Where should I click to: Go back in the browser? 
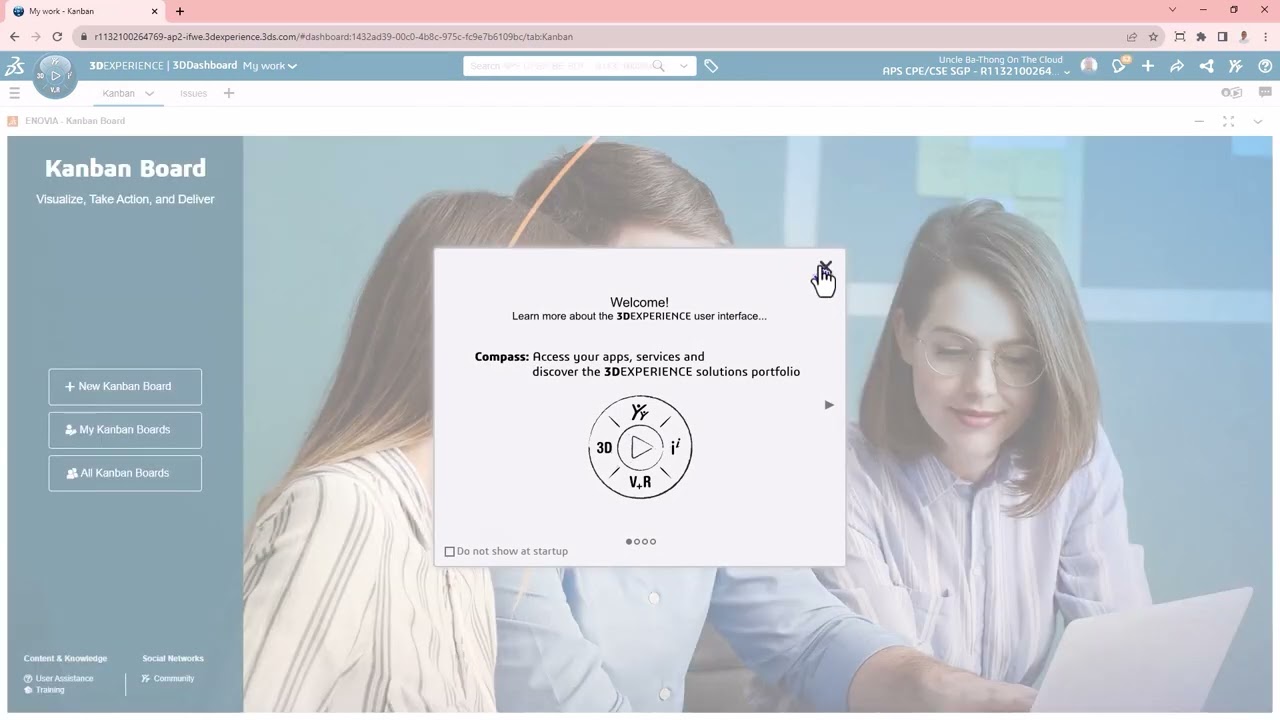coord(14,37)
